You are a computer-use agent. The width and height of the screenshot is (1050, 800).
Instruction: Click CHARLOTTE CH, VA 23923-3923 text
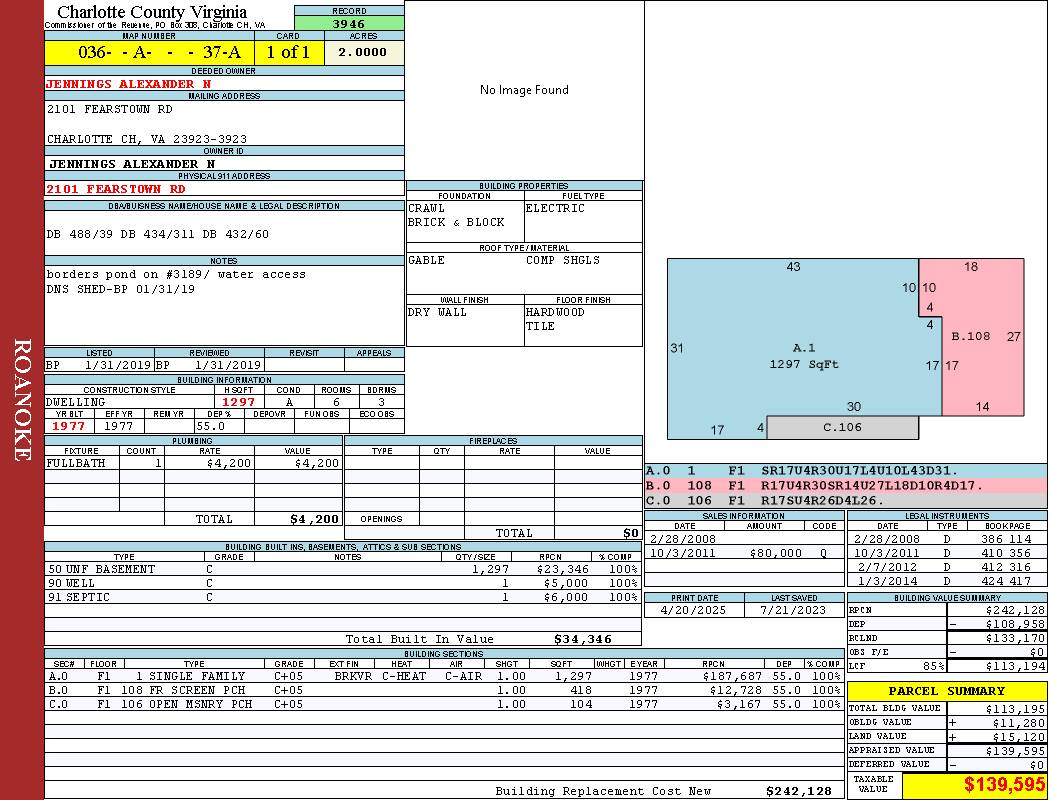[x=147, y=139]
